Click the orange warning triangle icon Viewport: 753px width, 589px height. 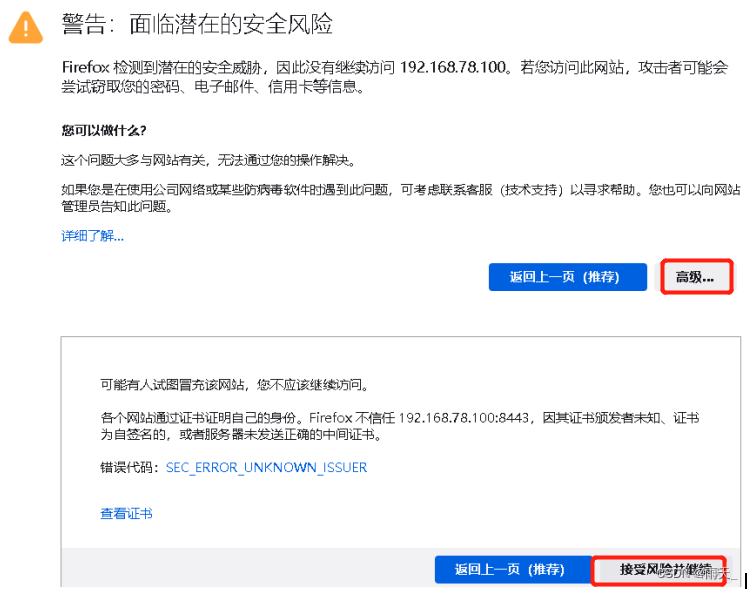pos(26,27)
